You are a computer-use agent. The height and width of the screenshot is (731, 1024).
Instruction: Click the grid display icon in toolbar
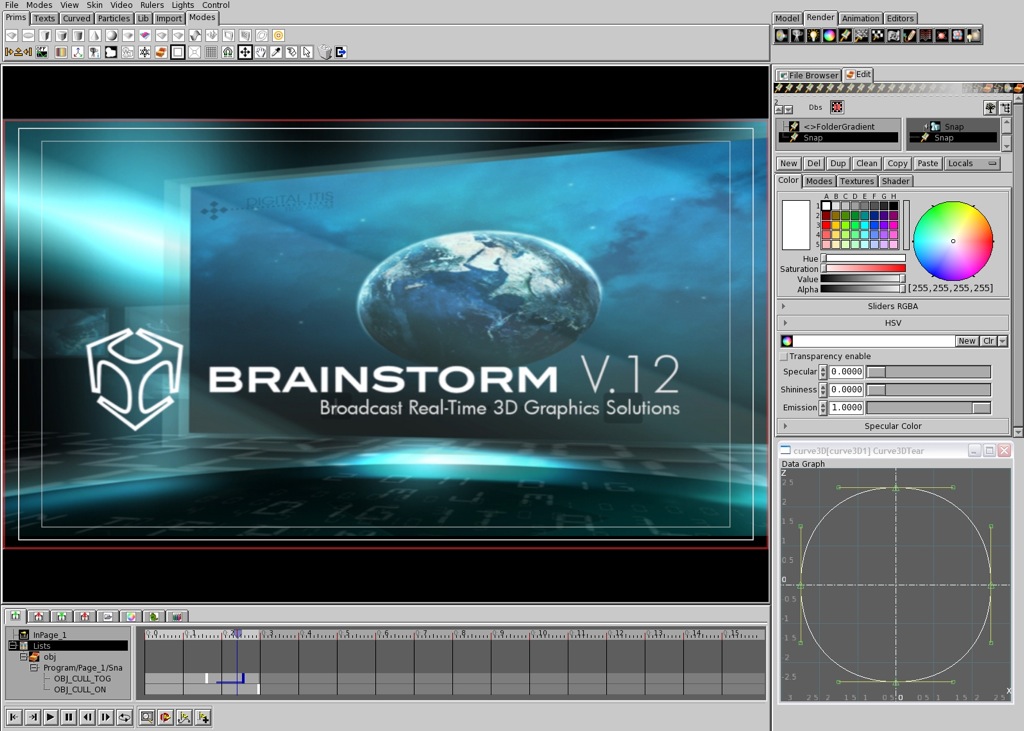[x=211, y=52]
